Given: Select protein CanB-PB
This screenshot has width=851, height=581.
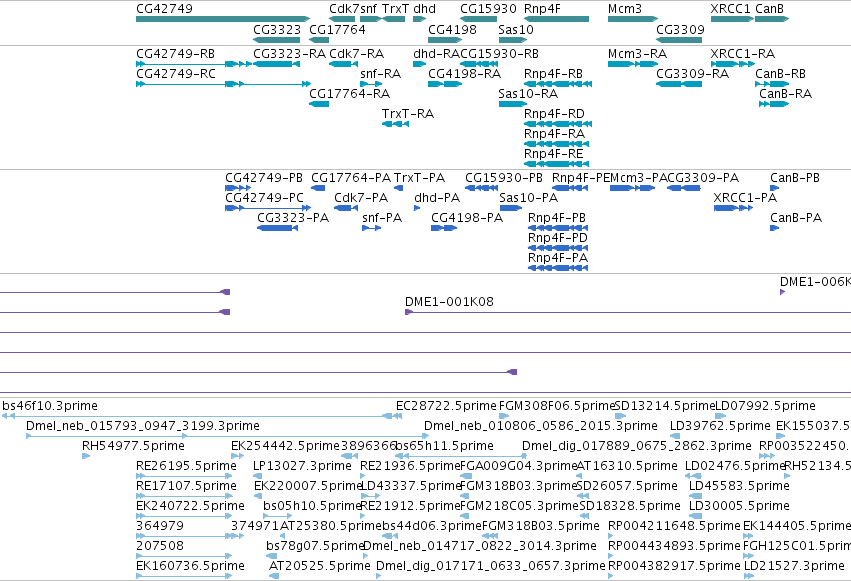Looking at the screenshot, I should pos(774,188).
